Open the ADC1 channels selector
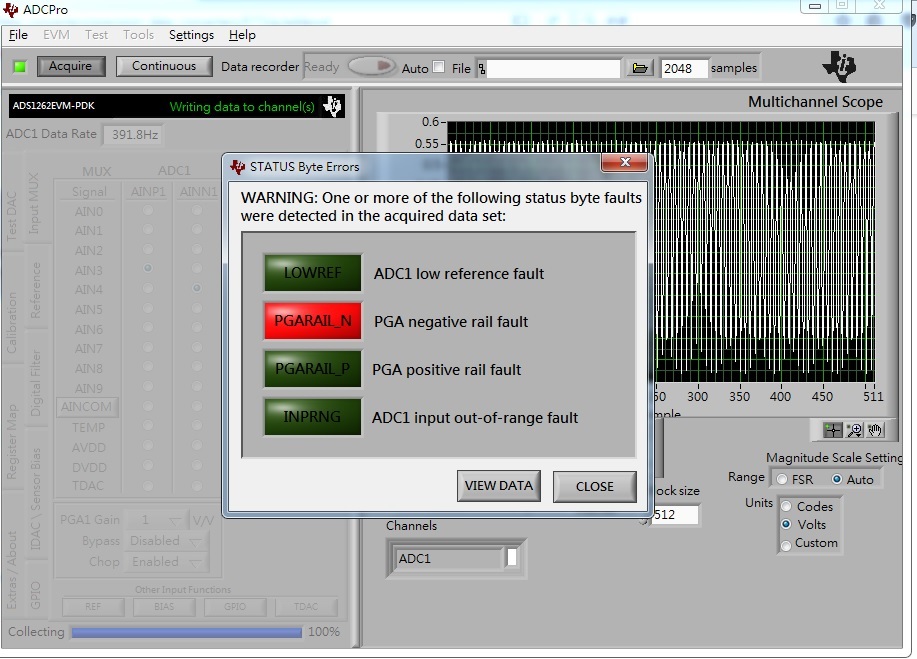 (455, 558)
